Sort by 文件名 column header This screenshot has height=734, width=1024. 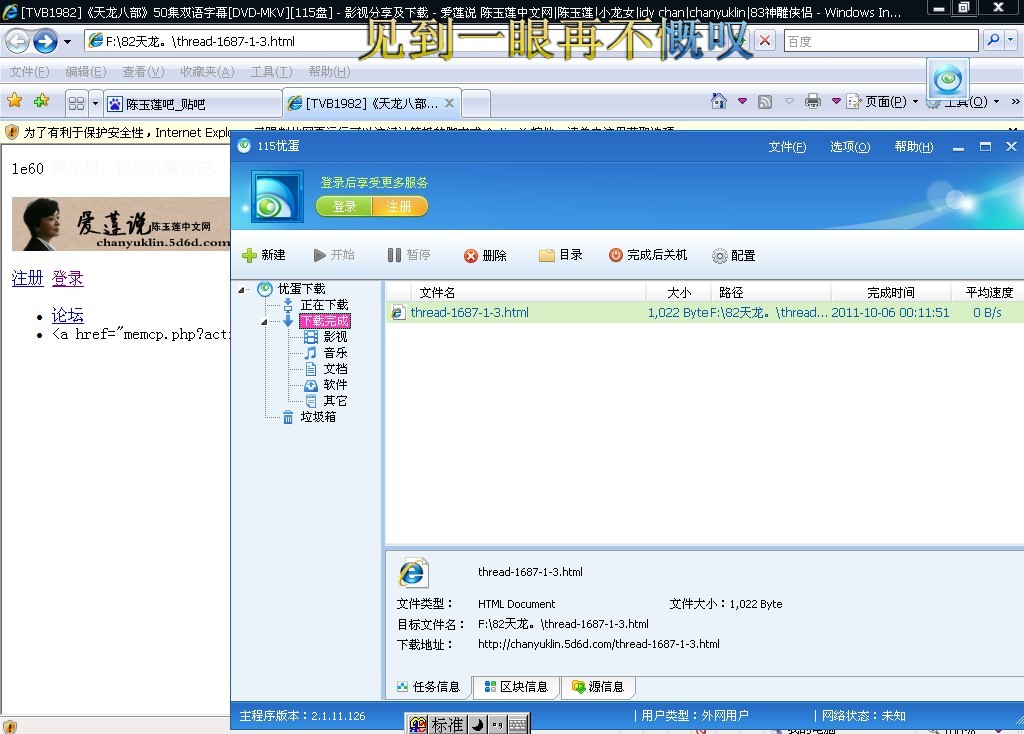point(437,293)
